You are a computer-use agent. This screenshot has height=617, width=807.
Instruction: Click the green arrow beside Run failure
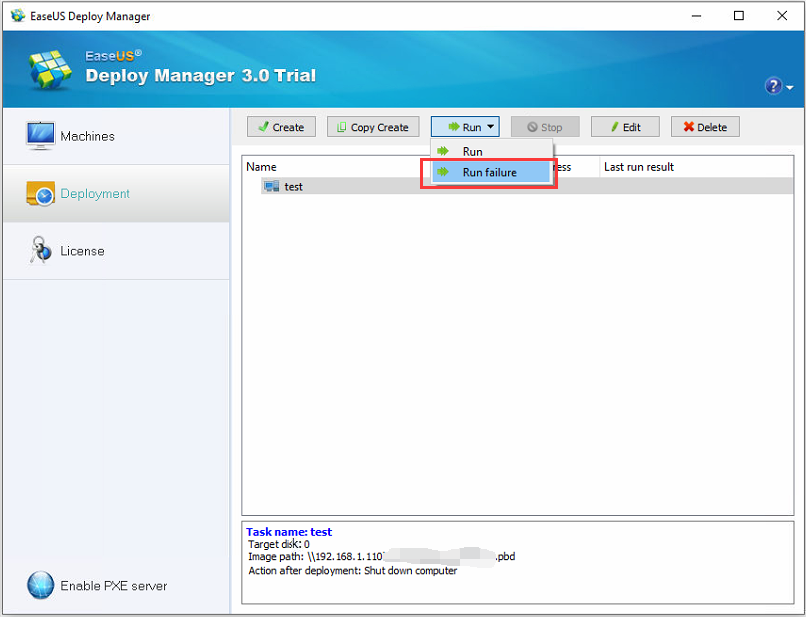click(443, 172)
